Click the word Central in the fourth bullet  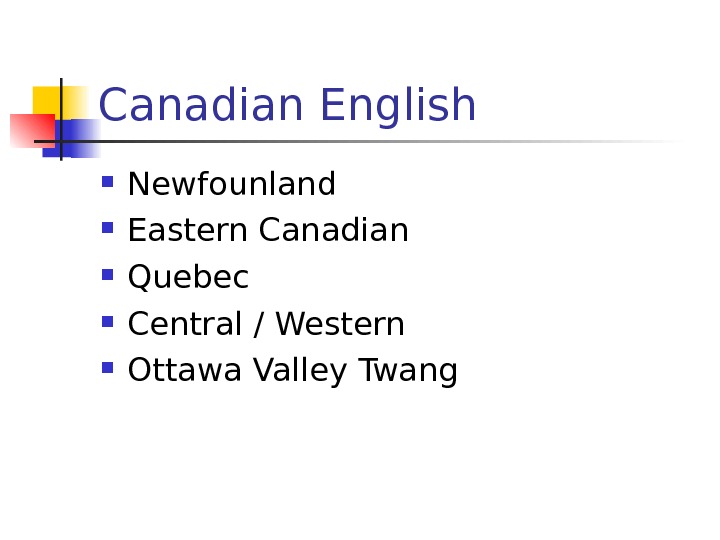tap(186, 324)
